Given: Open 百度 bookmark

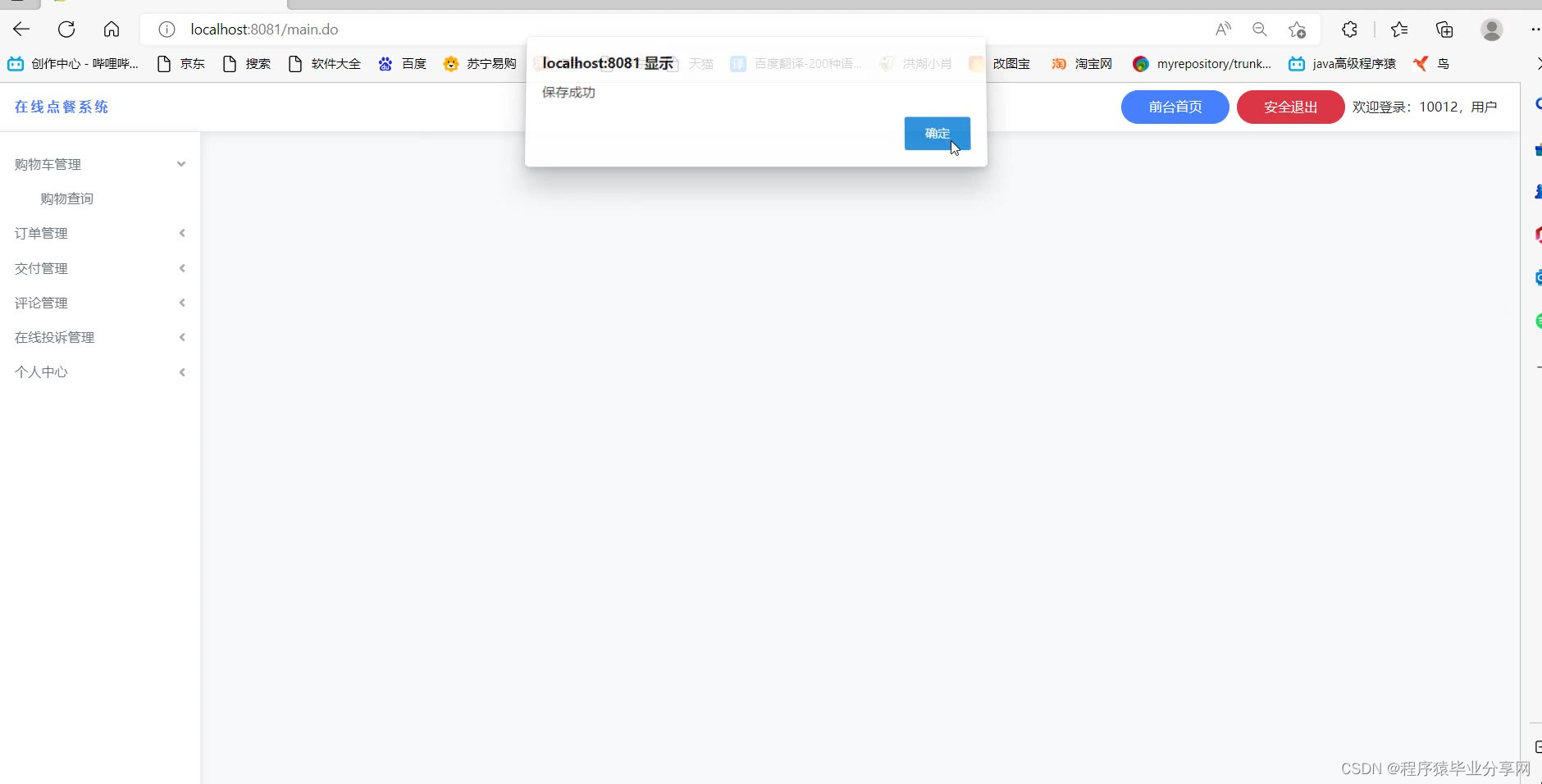Looking at the screenshot, I should pos(403,63).
